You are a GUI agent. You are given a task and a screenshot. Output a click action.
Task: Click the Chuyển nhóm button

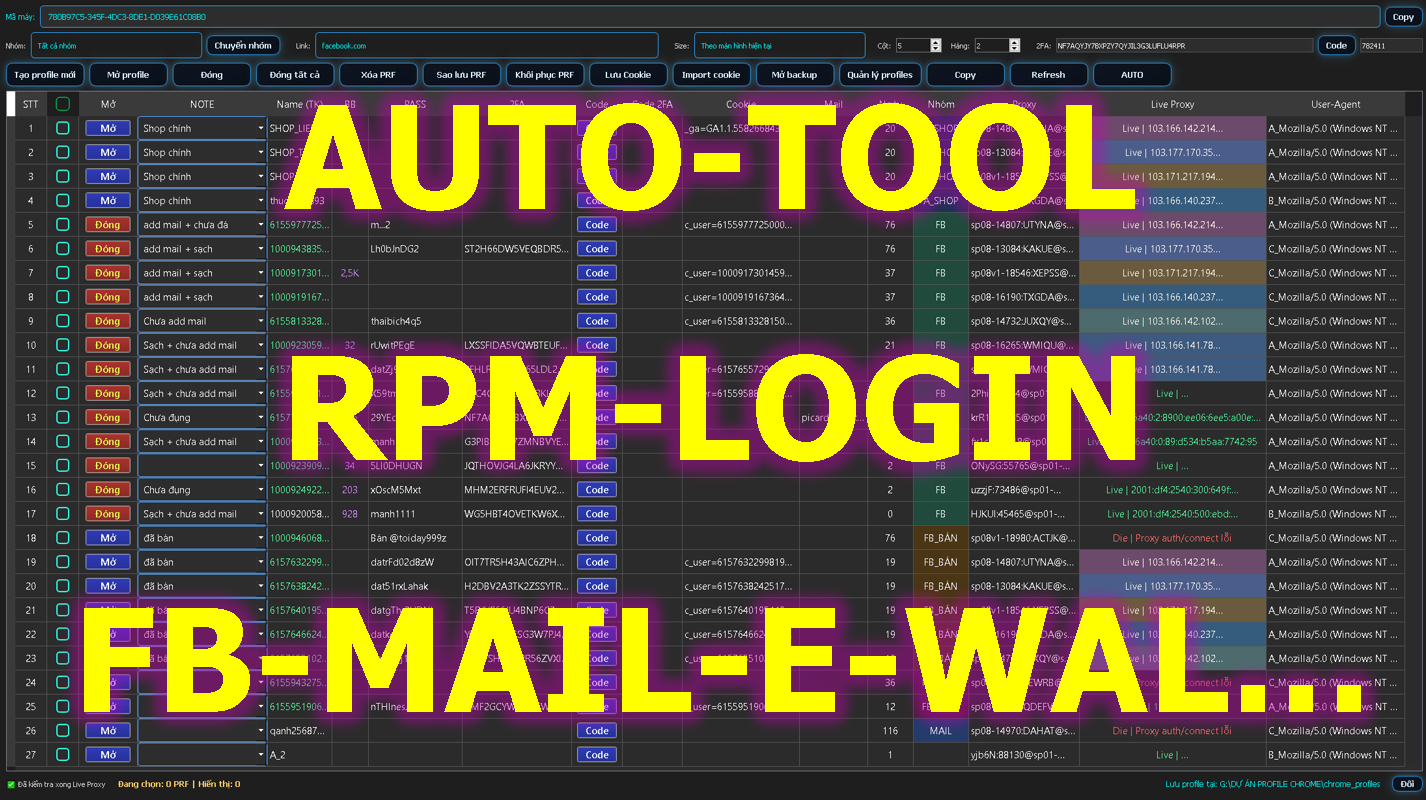click(243, 45)
